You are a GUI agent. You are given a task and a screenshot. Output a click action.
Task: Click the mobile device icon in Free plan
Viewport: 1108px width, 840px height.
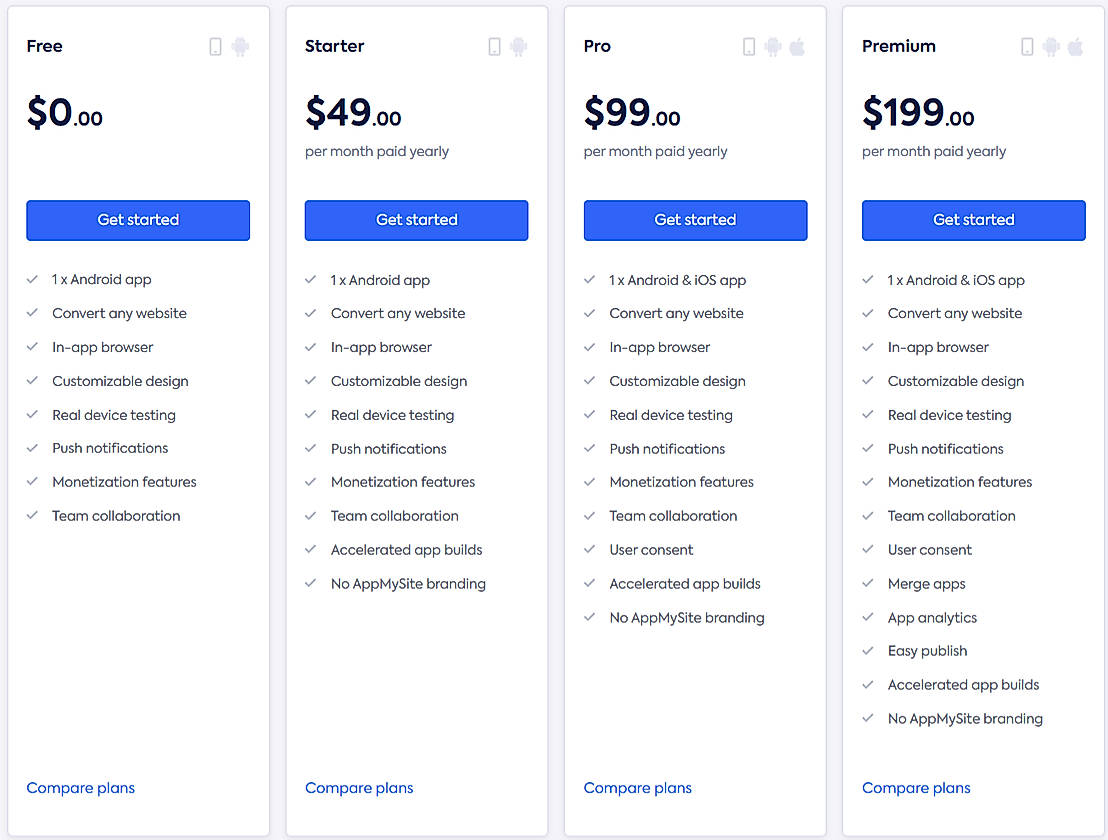coord(215,46)
